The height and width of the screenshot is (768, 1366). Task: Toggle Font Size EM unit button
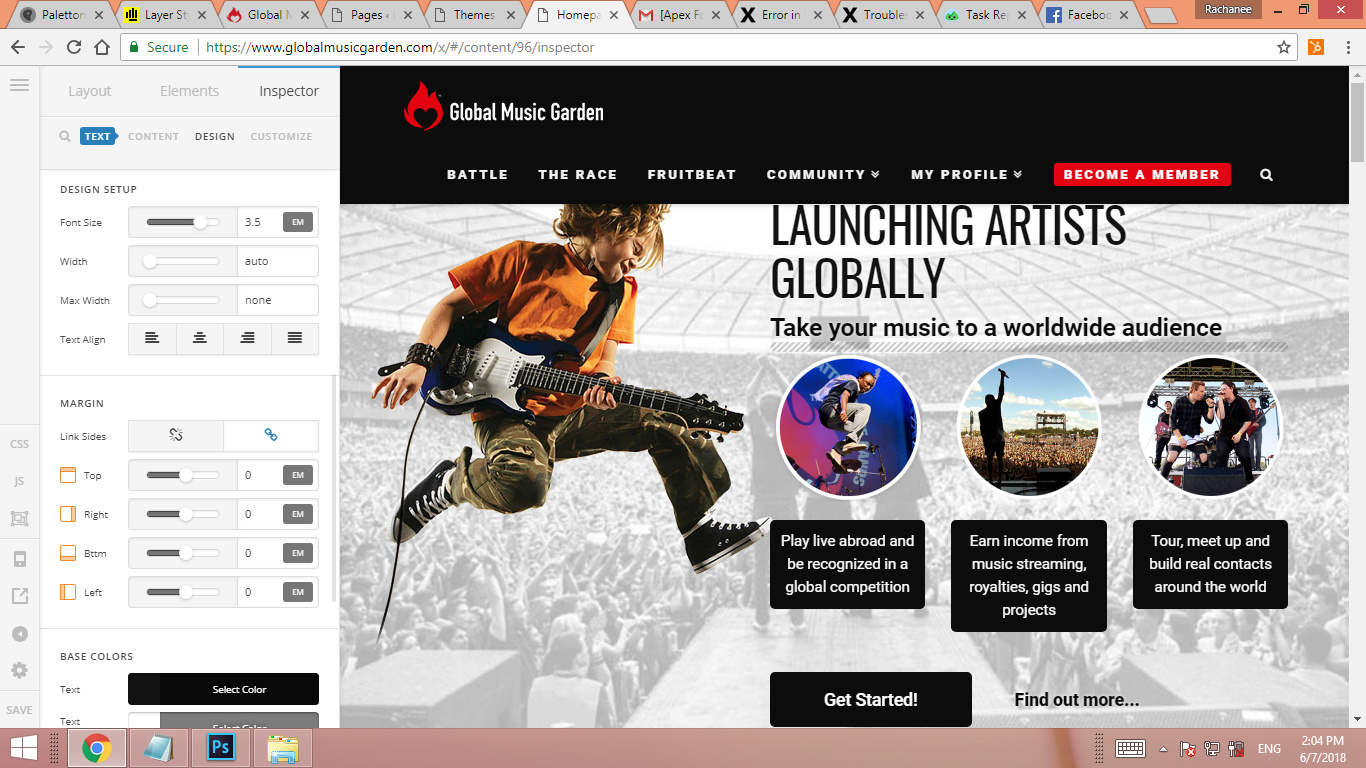coord(297,222)
